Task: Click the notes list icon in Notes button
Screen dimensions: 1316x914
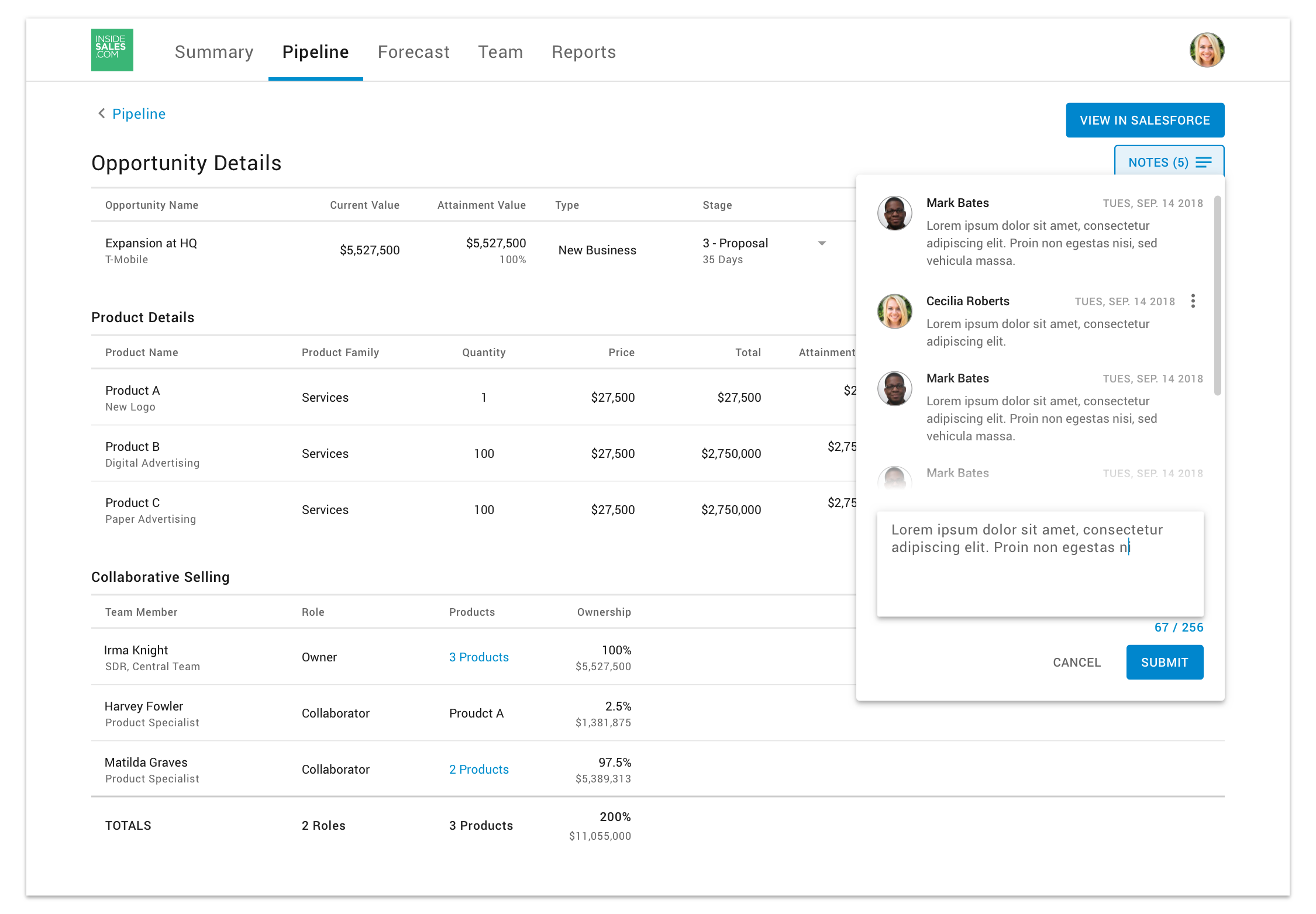Action: click(x=1203, y=163)
